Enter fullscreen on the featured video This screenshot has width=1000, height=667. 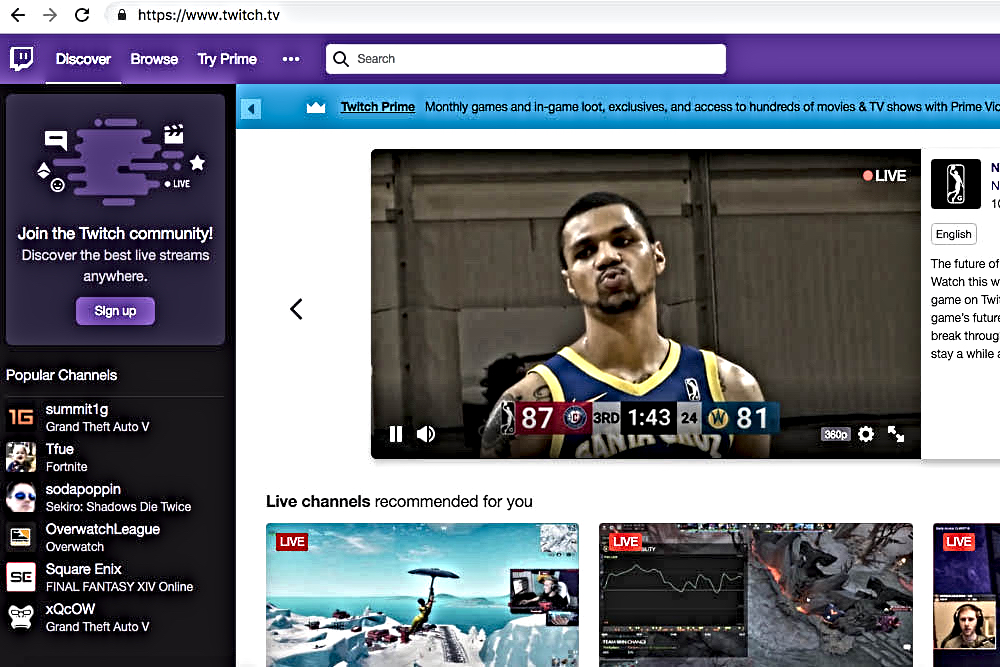pyautogui.click(x=896, y=434)
